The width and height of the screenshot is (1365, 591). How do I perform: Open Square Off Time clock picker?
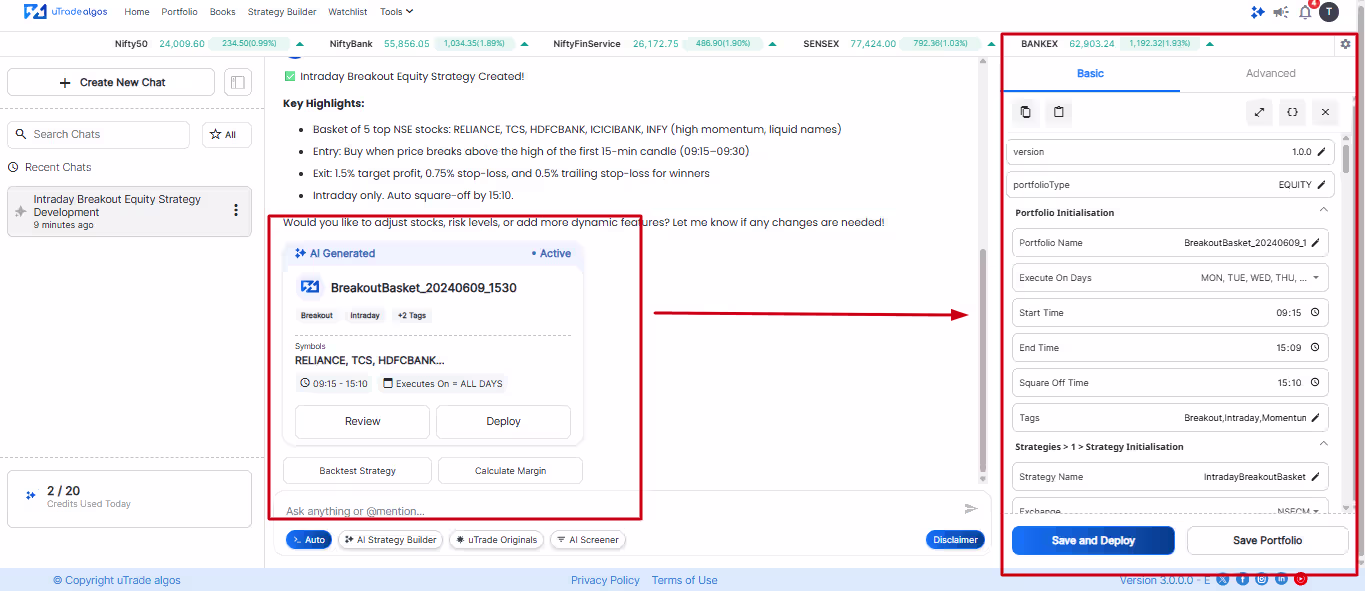(1314, 383)
